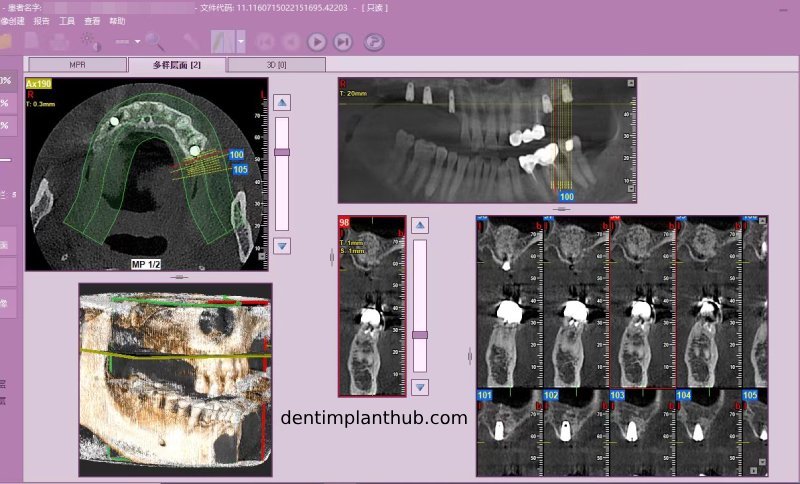Click the print toolbar icon
This screenshot has height=484, width=800.
click(x=59, y=41)
